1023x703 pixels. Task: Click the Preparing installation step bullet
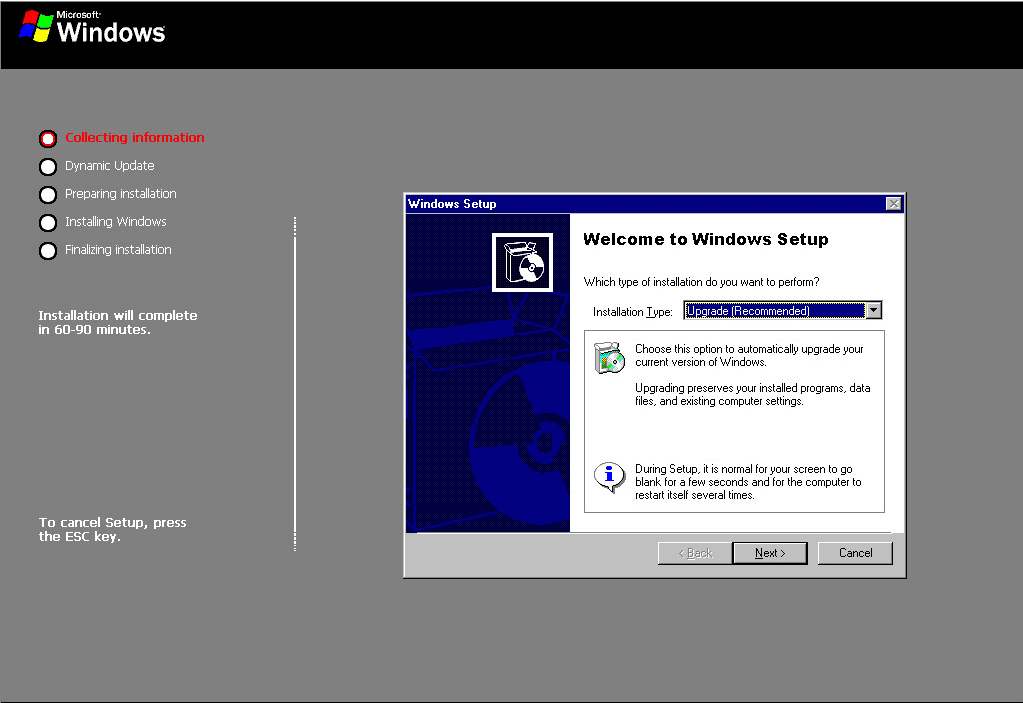48,195
